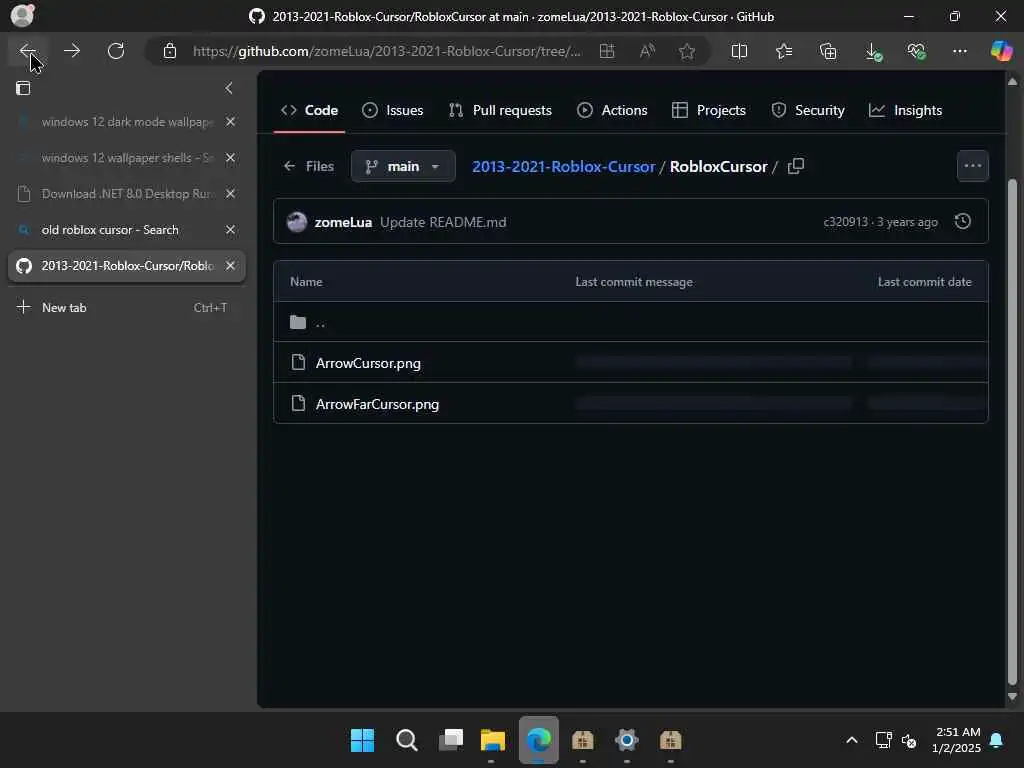Open Settings gear app in taskbar
Viewport: 1024px width, 768px height.
[626, 740]
